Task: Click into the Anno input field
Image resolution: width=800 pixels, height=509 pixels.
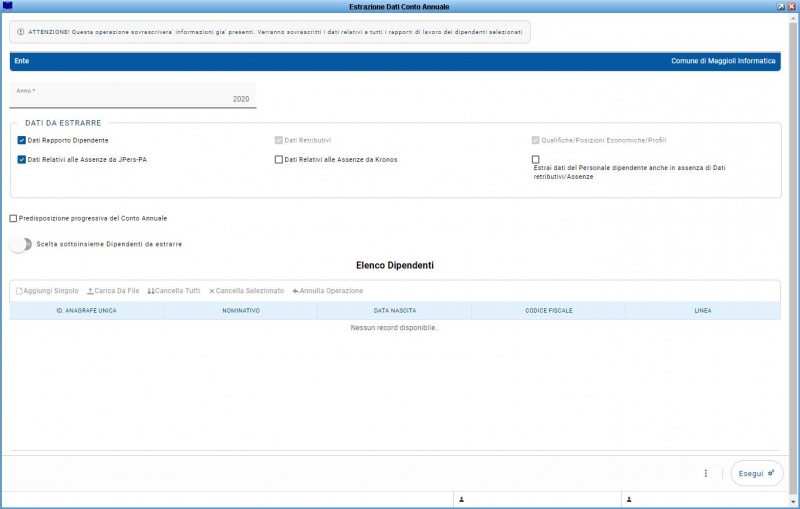Action: point(133,98)
